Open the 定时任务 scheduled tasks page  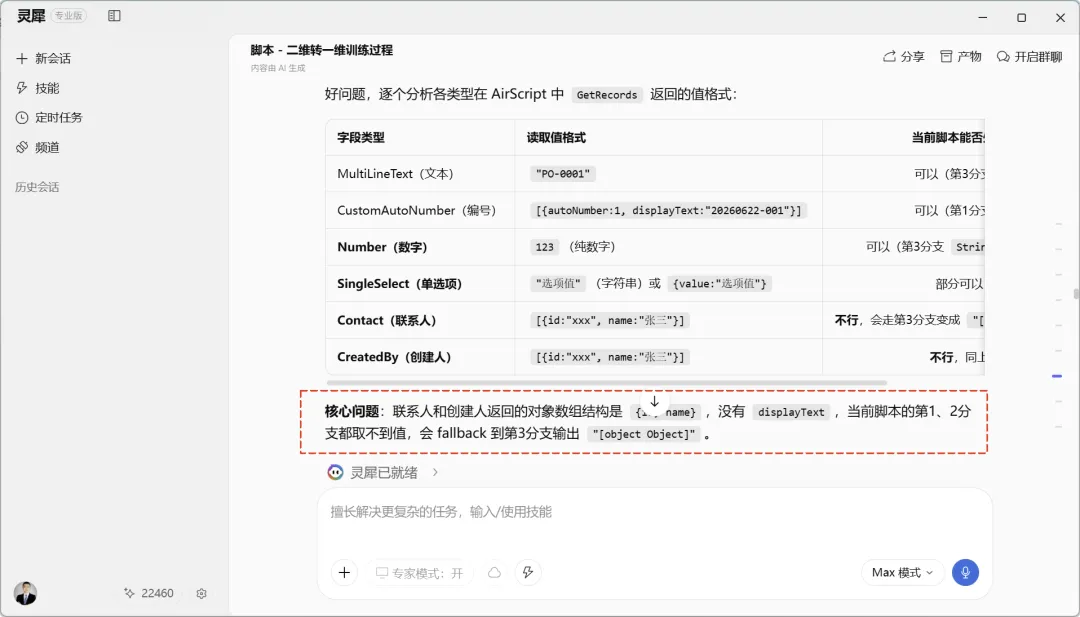click(x=49, y=118)
